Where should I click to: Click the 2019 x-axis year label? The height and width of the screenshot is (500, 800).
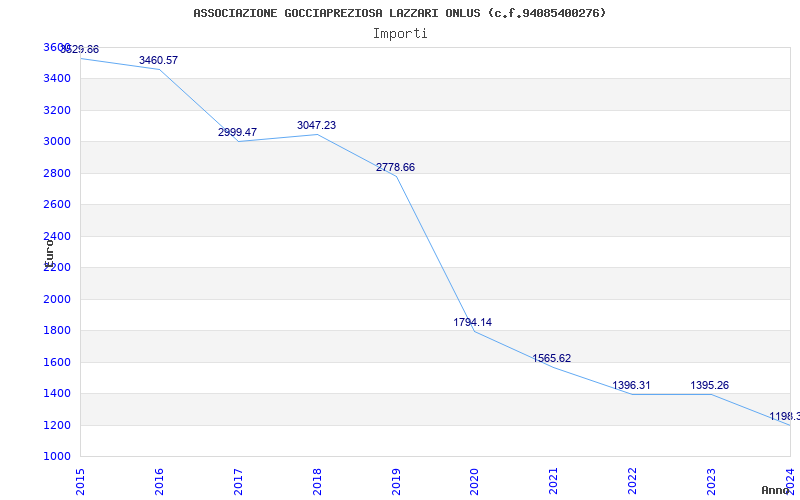pos(396,482)
